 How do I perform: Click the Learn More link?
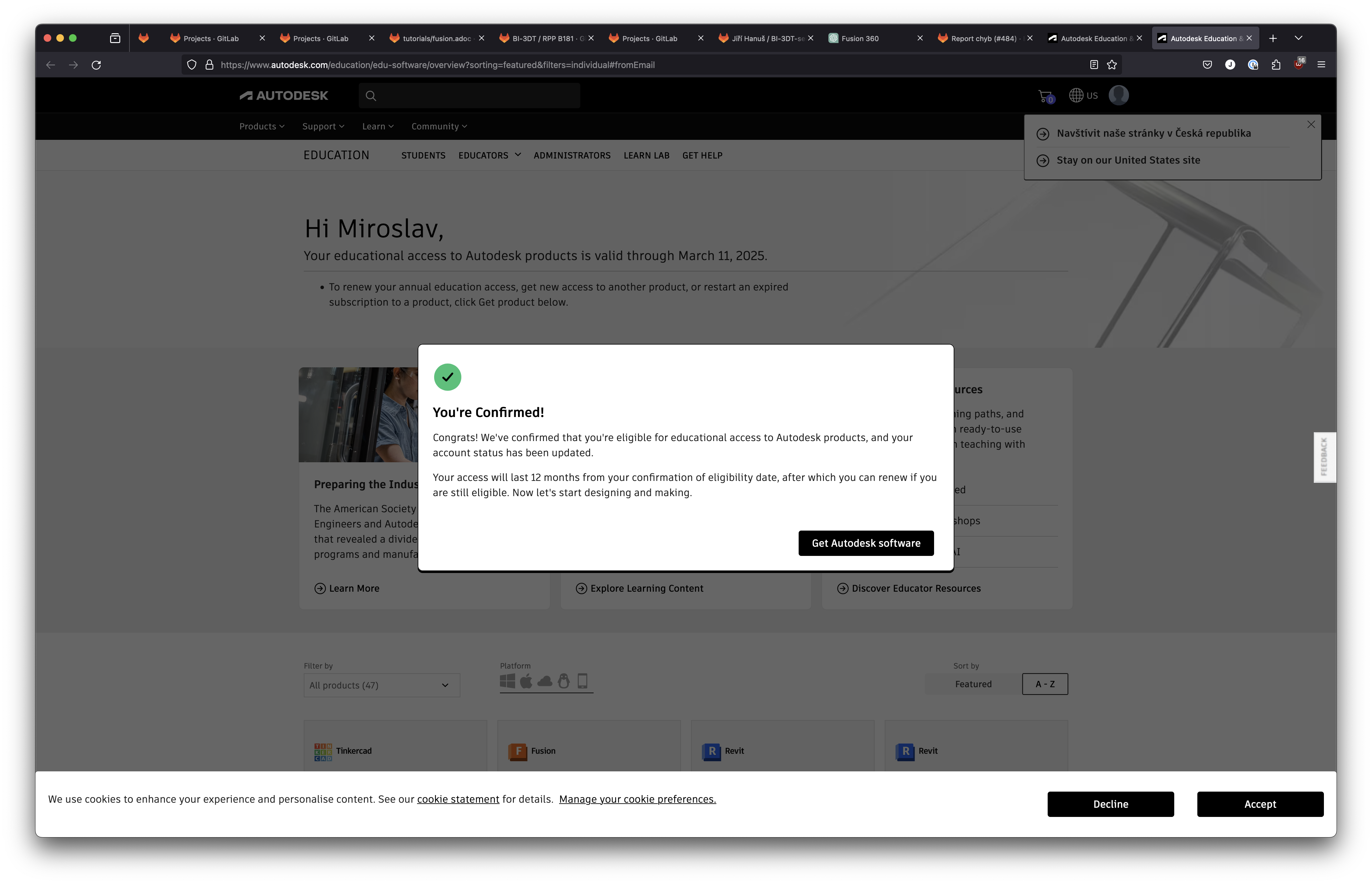point(347,588)
